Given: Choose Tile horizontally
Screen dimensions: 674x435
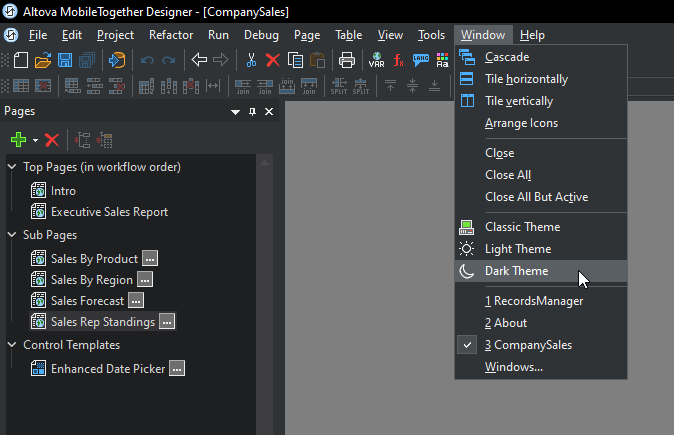Looking at the screenshot, I should (x=541, y=79).
